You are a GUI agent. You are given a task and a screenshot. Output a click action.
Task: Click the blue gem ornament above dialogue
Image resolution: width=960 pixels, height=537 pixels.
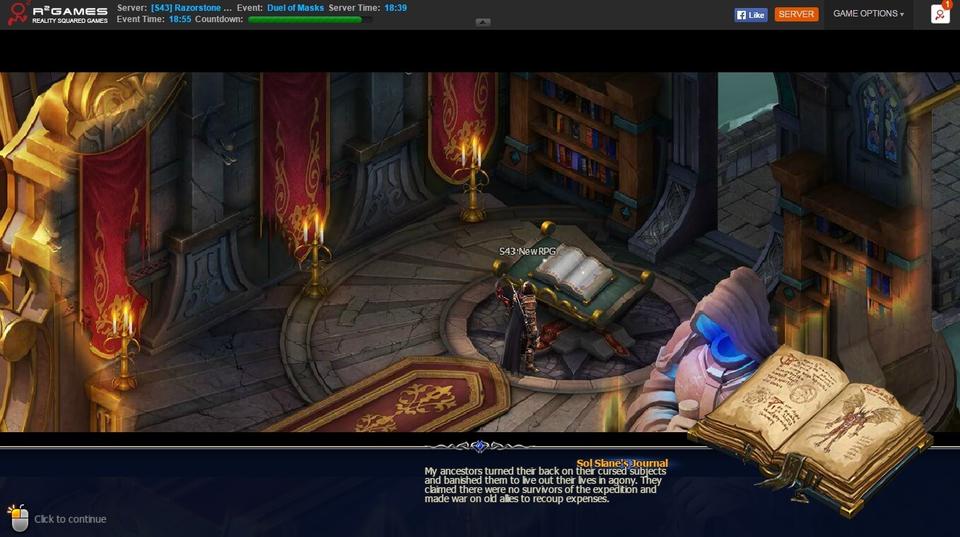point(479,447)
